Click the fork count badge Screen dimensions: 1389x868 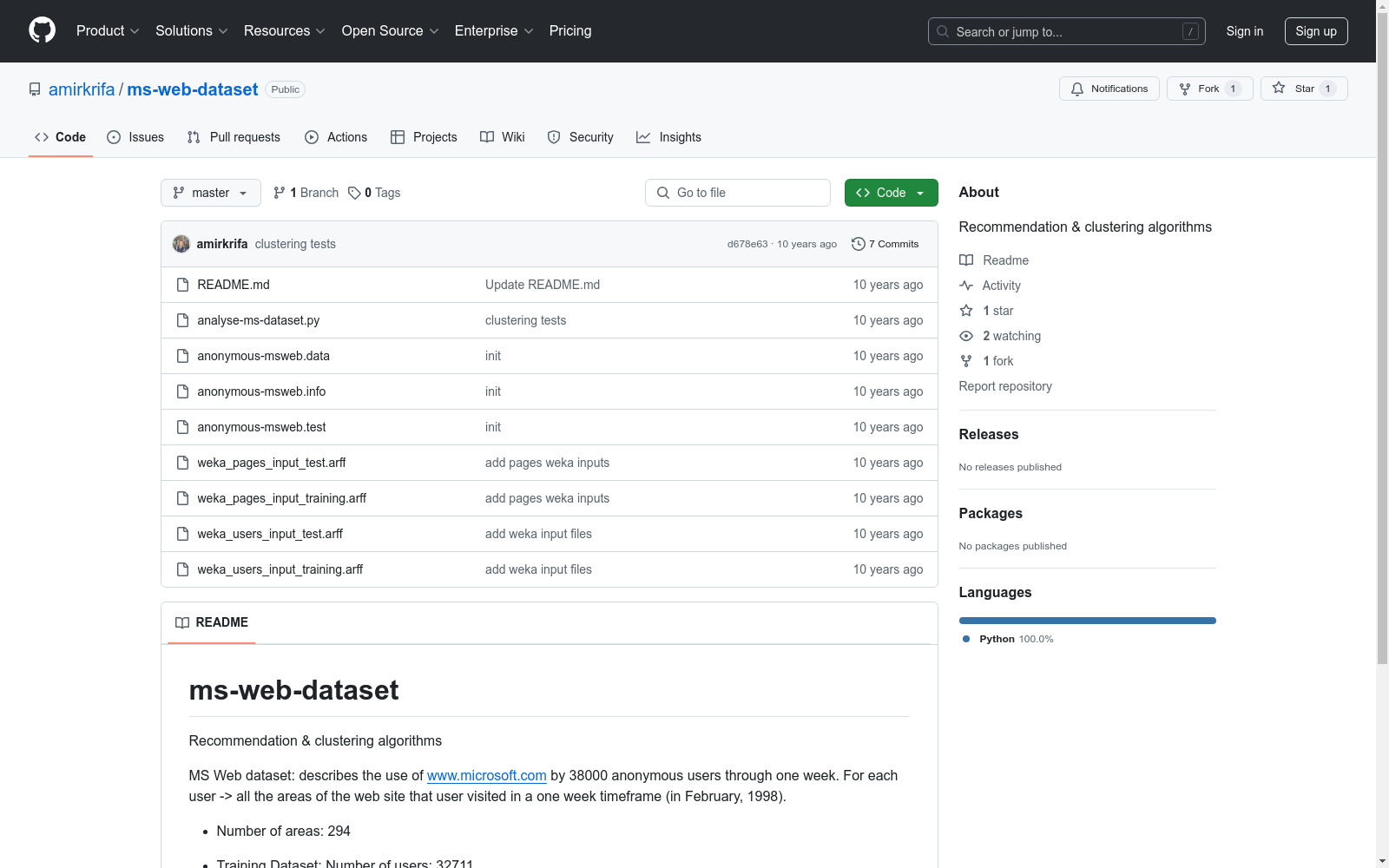tap(1233, 89)
